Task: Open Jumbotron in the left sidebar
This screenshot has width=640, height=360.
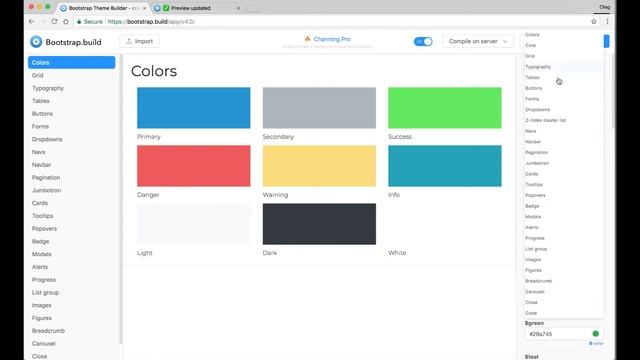Action: tap(47, 190)
